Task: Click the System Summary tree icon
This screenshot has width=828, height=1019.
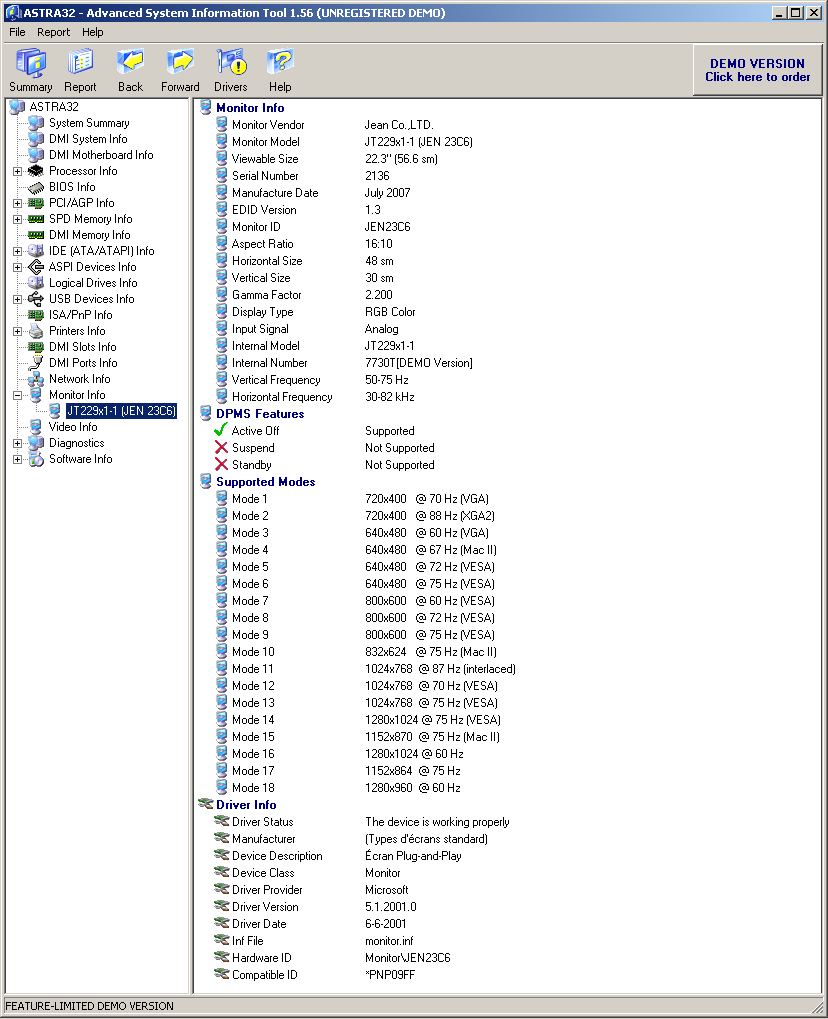Action: point(36,123)
